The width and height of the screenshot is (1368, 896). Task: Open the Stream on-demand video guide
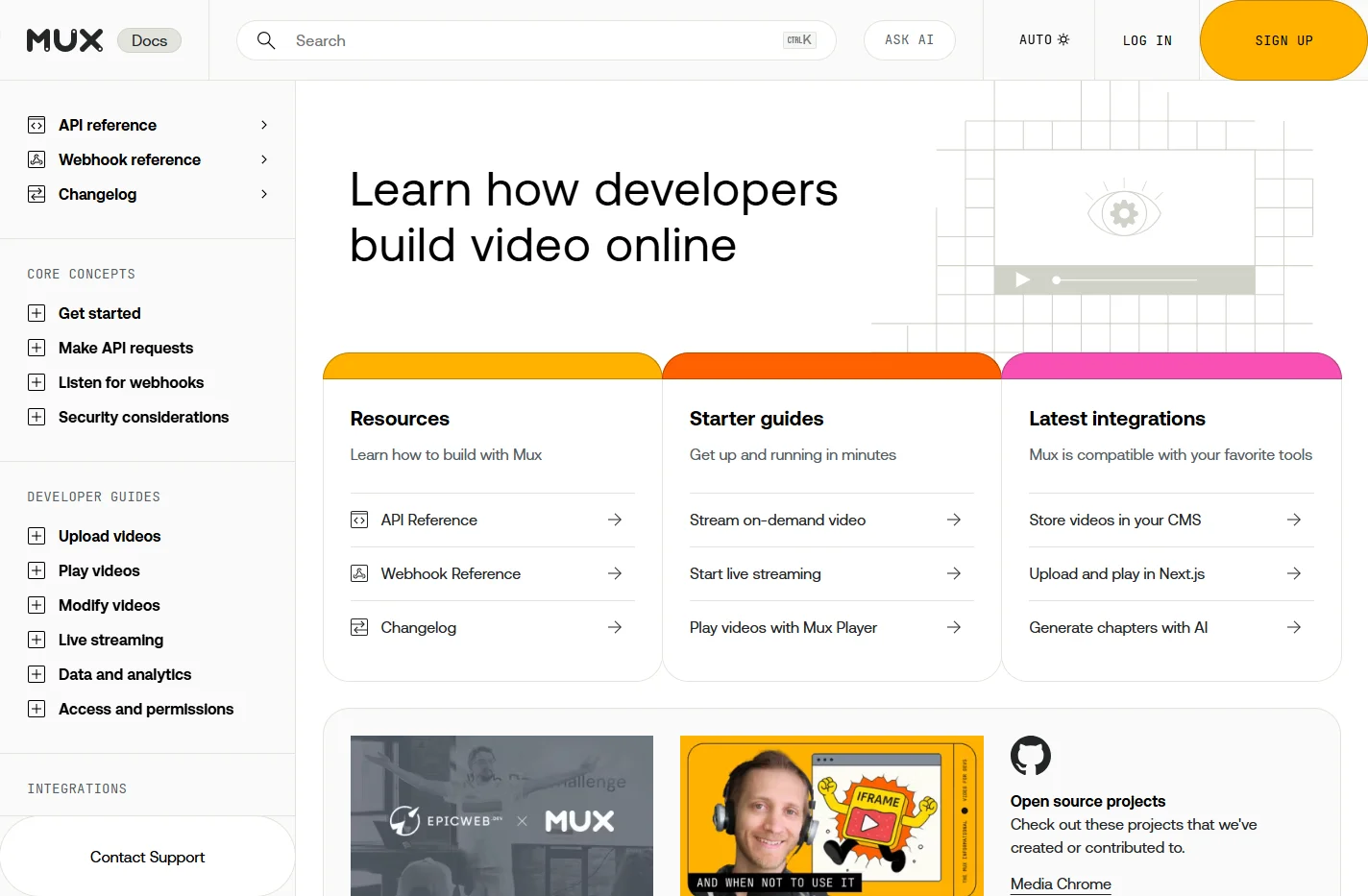pos(831,520)
